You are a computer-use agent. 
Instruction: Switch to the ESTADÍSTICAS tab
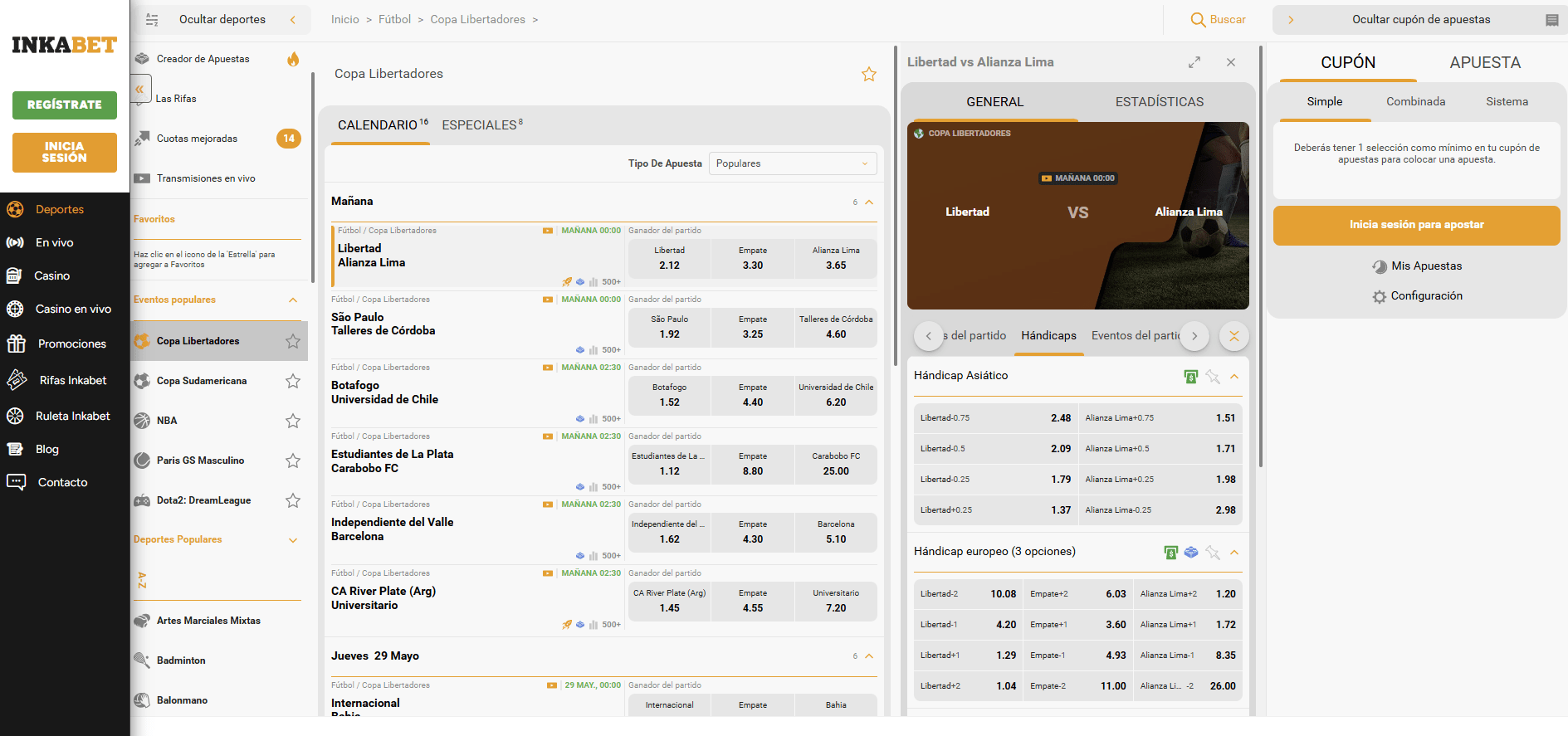1159,102
